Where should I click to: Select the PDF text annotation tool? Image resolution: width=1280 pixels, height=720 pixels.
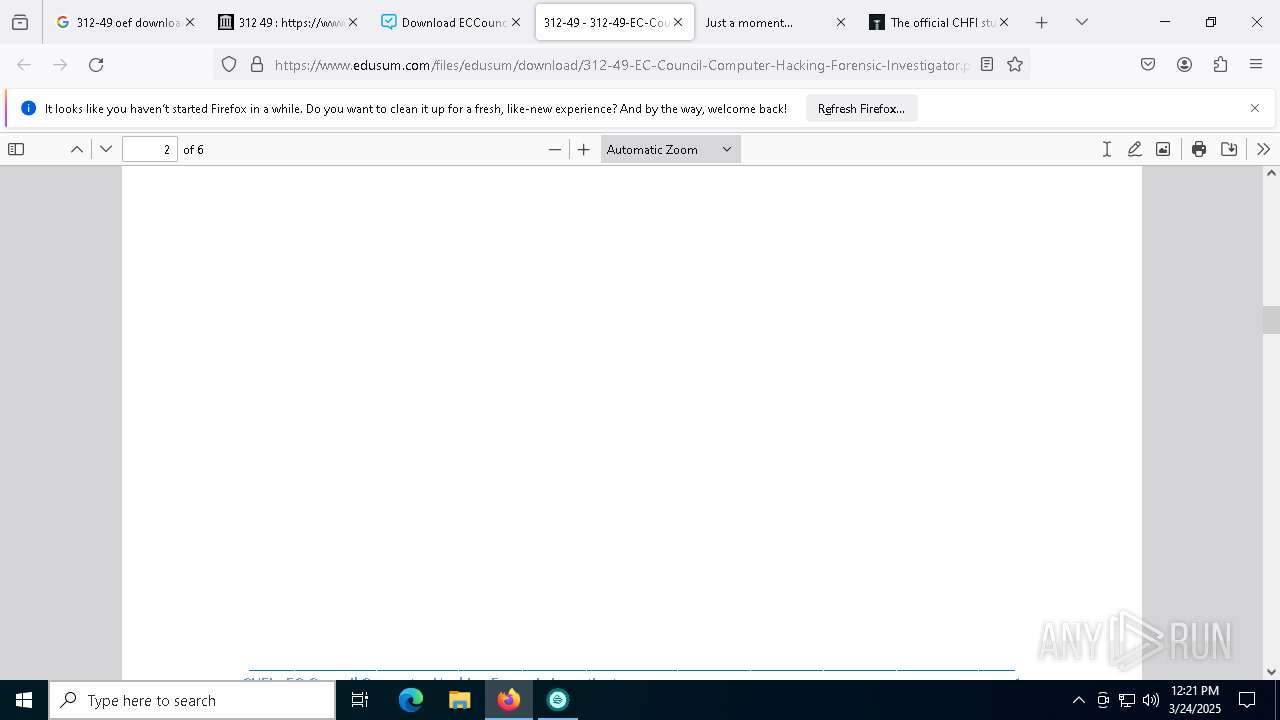pyautogui.click(x=1107, y=149)
